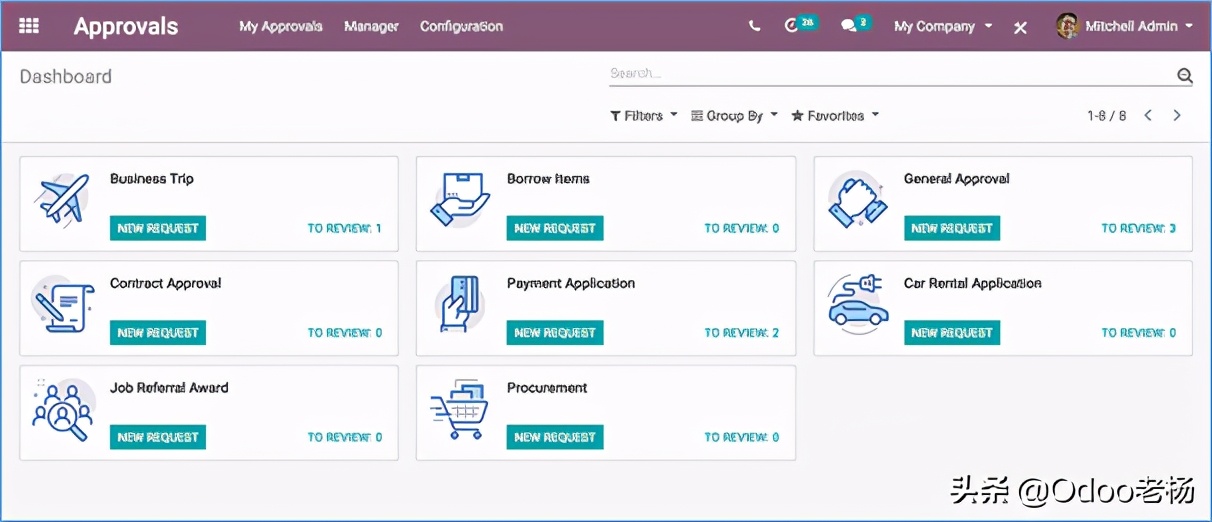Click the Contract Approval card title
The height and width of the screenshot is (522, 1212).
[x=166, y=284]
